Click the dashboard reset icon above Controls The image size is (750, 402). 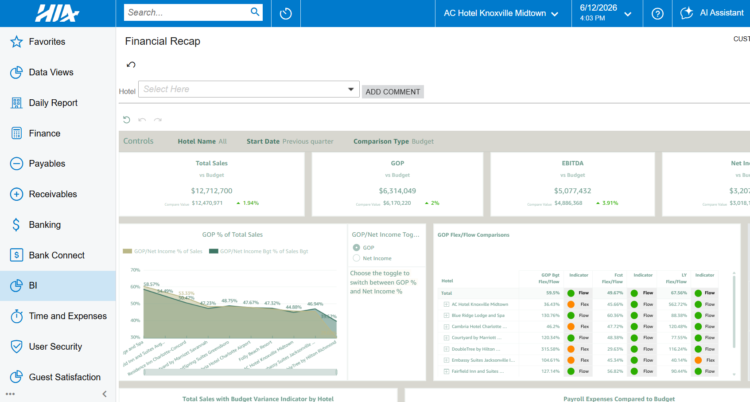[126, 120]
